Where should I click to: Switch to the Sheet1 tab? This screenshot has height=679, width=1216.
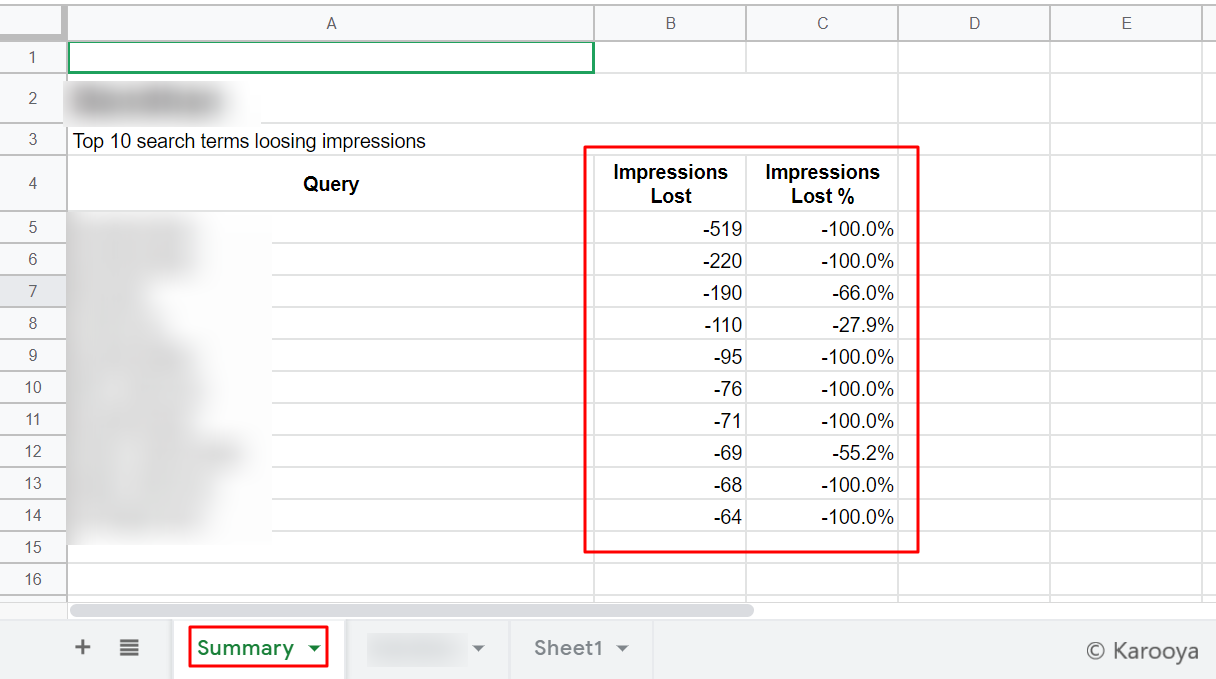[570, 648]
